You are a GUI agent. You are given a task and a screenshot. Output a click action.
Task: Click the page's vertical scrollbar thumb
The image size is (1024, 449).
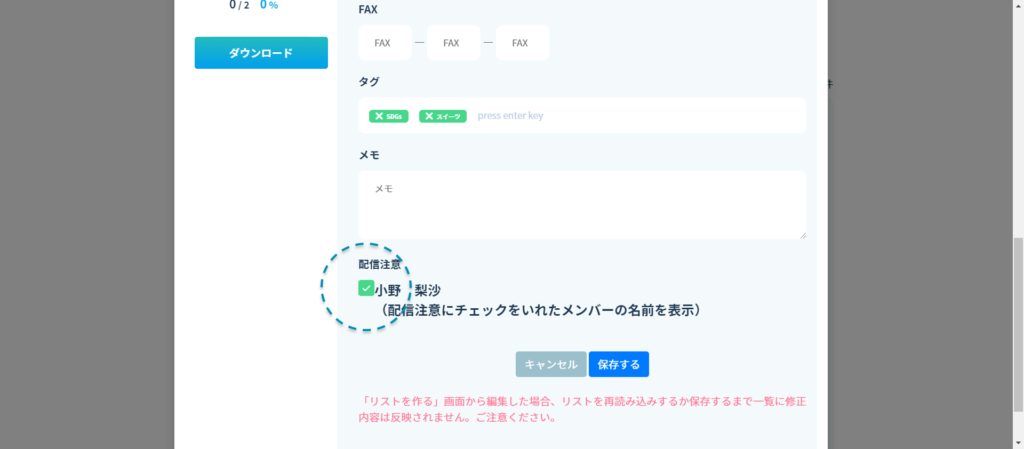[x=1017, y=325]
